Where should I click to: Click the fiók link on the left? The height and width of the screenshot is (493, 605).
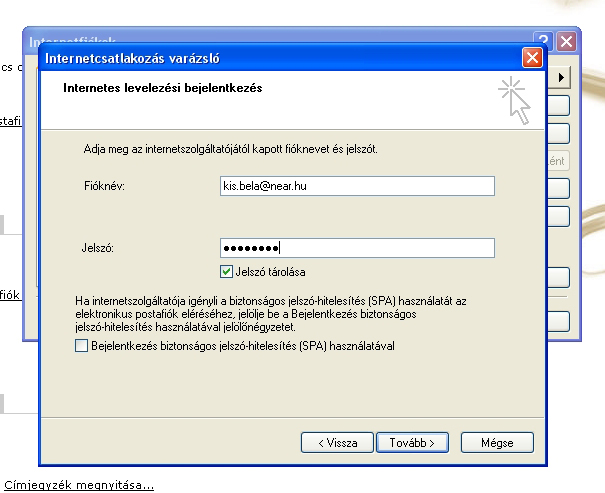tap(11, 294)
